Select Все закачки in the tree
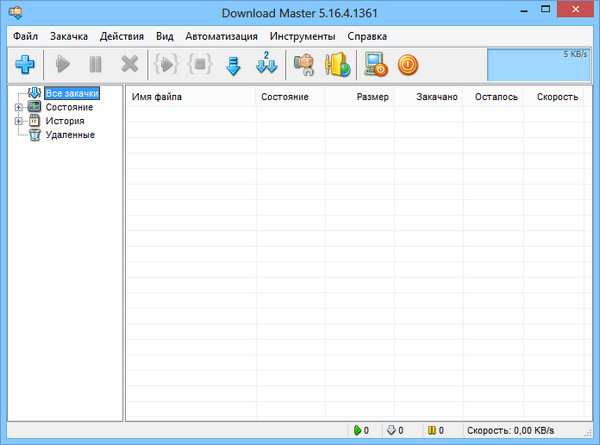Image resolution: width=600 pixels, height=445 pixels. (x=73, y=93)
